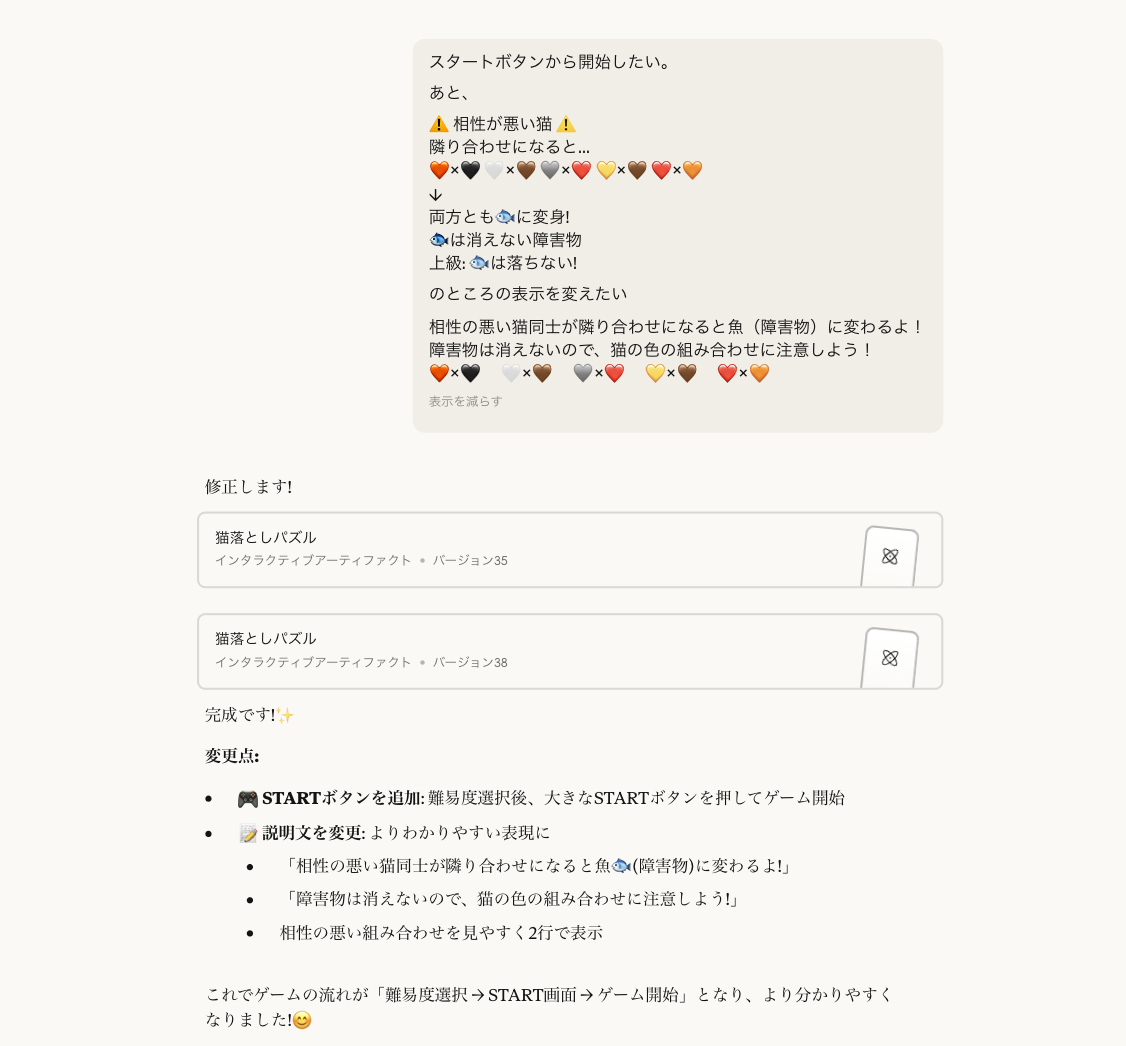The height and width of the screenshot is (1046, 1126).
Task: Click the ⚠️ warning emoji before 相性が悪い猫
Action: point(437,124)
